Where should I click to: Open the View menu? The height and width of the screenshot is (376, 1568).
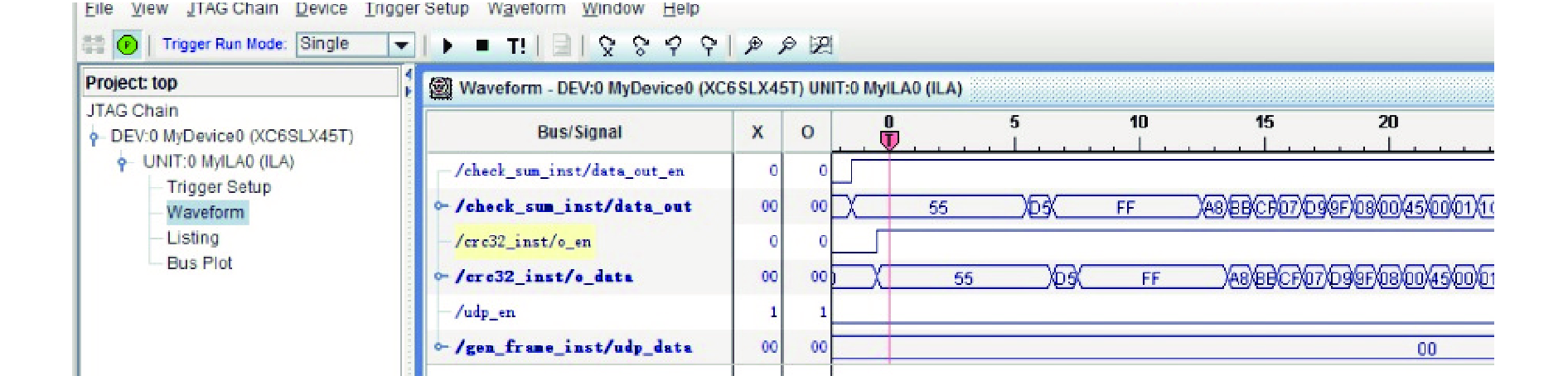[x=149, y=9]
